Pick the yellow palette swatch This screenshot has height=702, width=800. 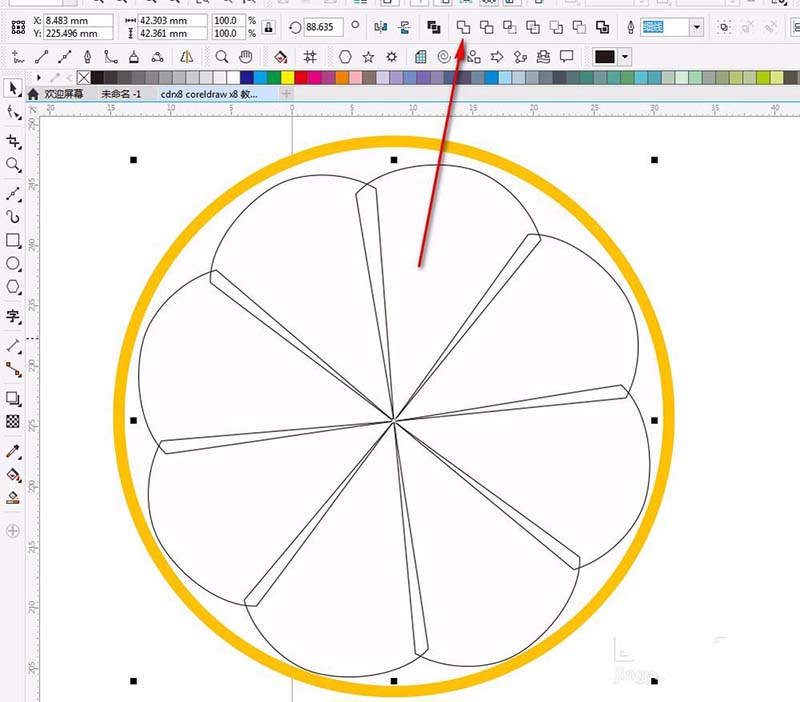pyautogui.click(x=288, y=78)
